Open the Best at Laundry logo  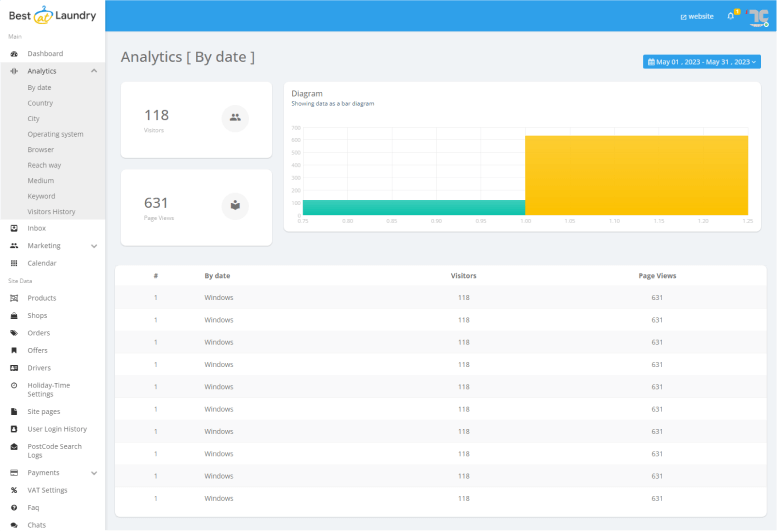point(52,15)
